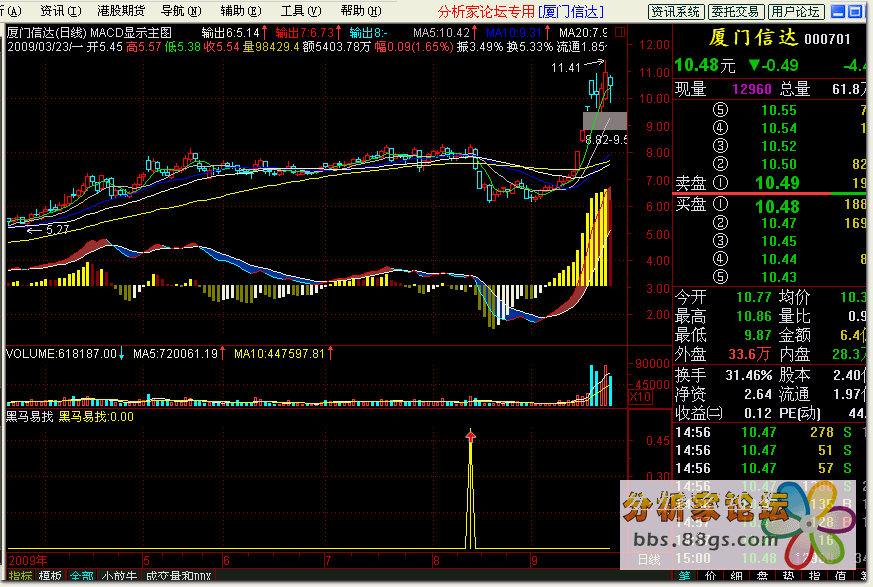This screenshot has height=587, width=873.
Task: Click the red arrow signal on 黑马易找 spike
Action: (x=471, y=436)
